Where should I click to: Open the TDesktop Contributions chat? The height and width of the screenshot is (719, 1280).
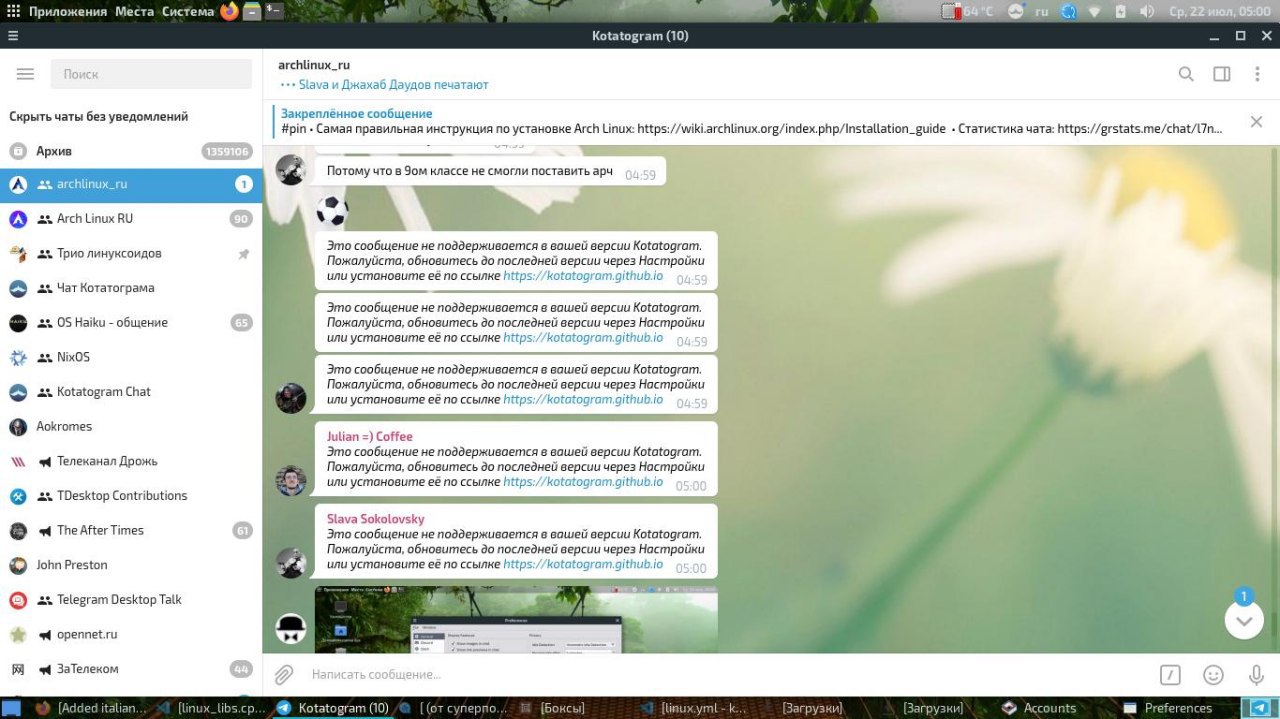coord(131,496)
